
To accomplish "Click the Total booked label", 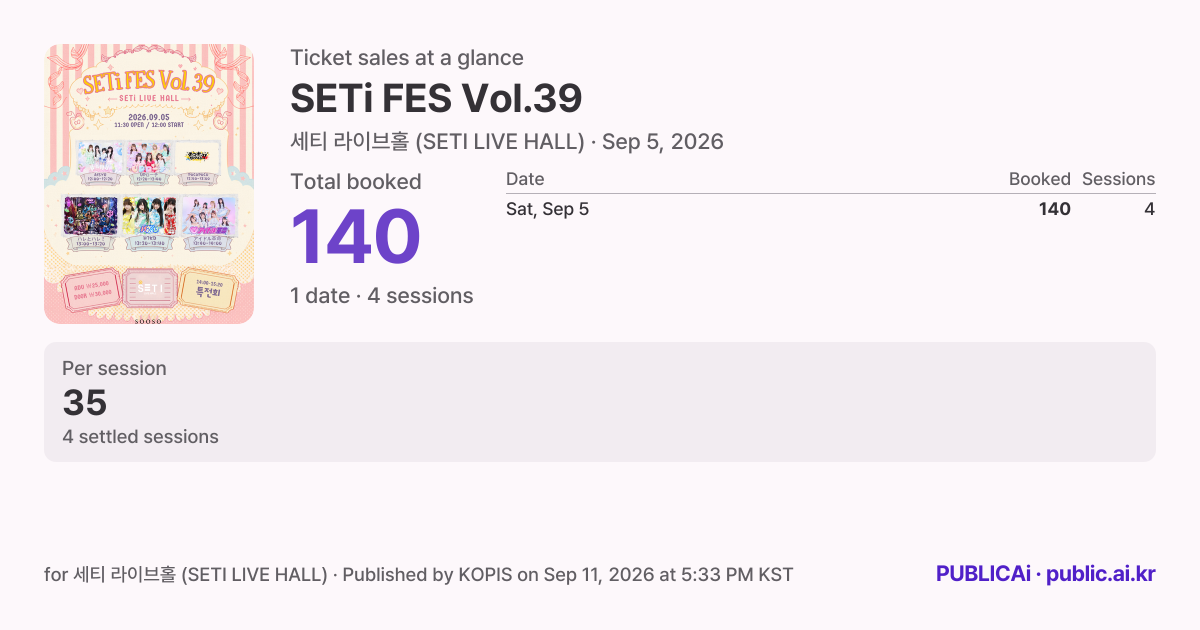I will pos(356,182).
